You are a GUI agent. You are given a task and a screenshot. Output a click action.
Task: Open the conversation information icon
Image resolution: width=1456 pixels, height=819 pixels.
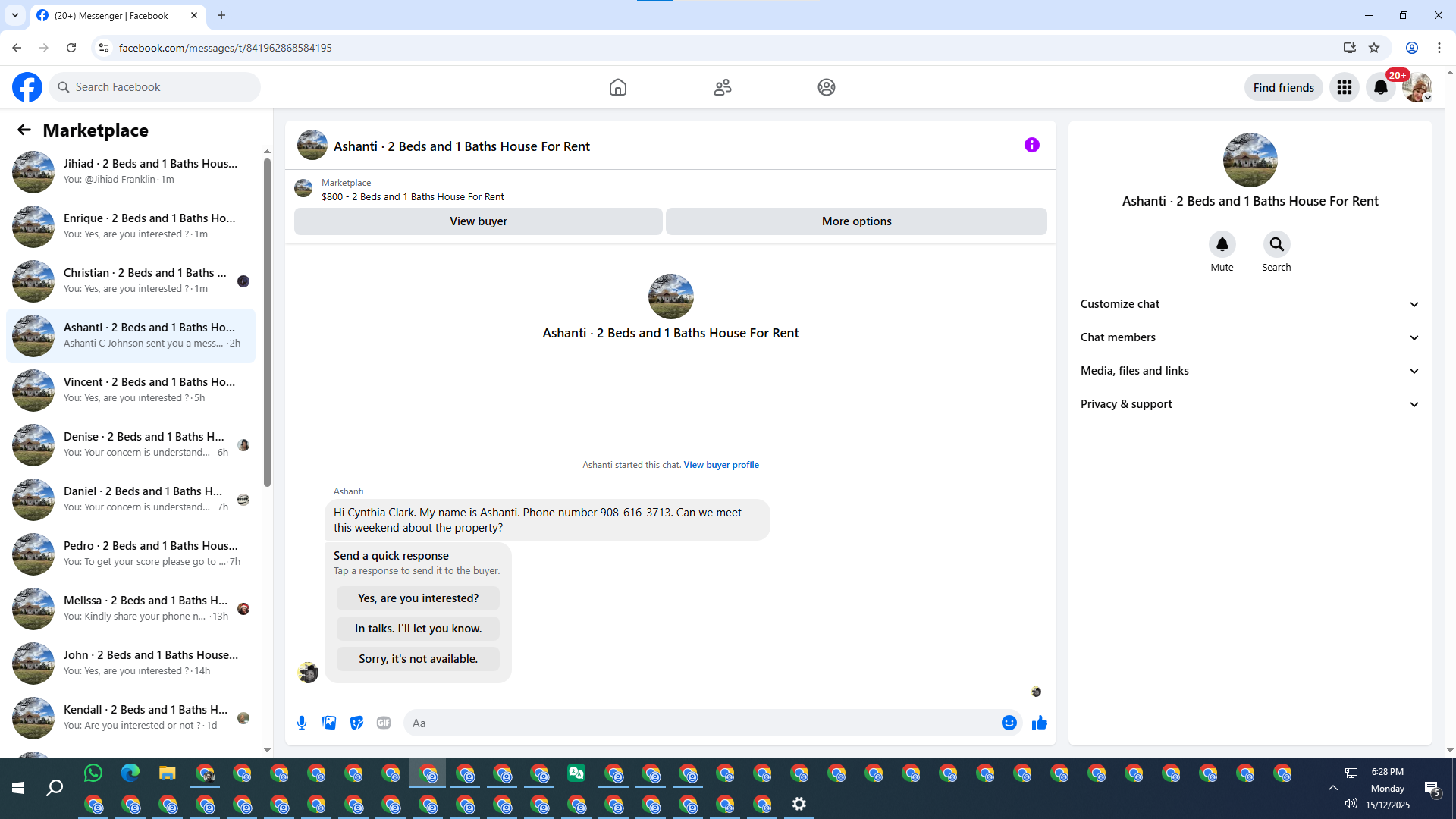coord(1032,145)
